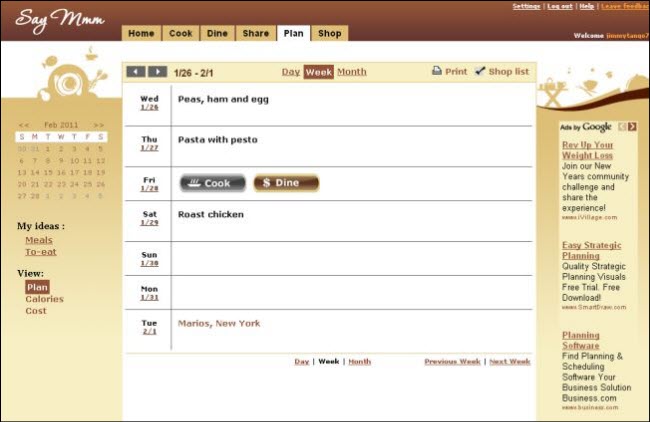The width and height of the screenshot is (650, 422).
Task: Show previous month in mini calendar
Action: point(23,125)
